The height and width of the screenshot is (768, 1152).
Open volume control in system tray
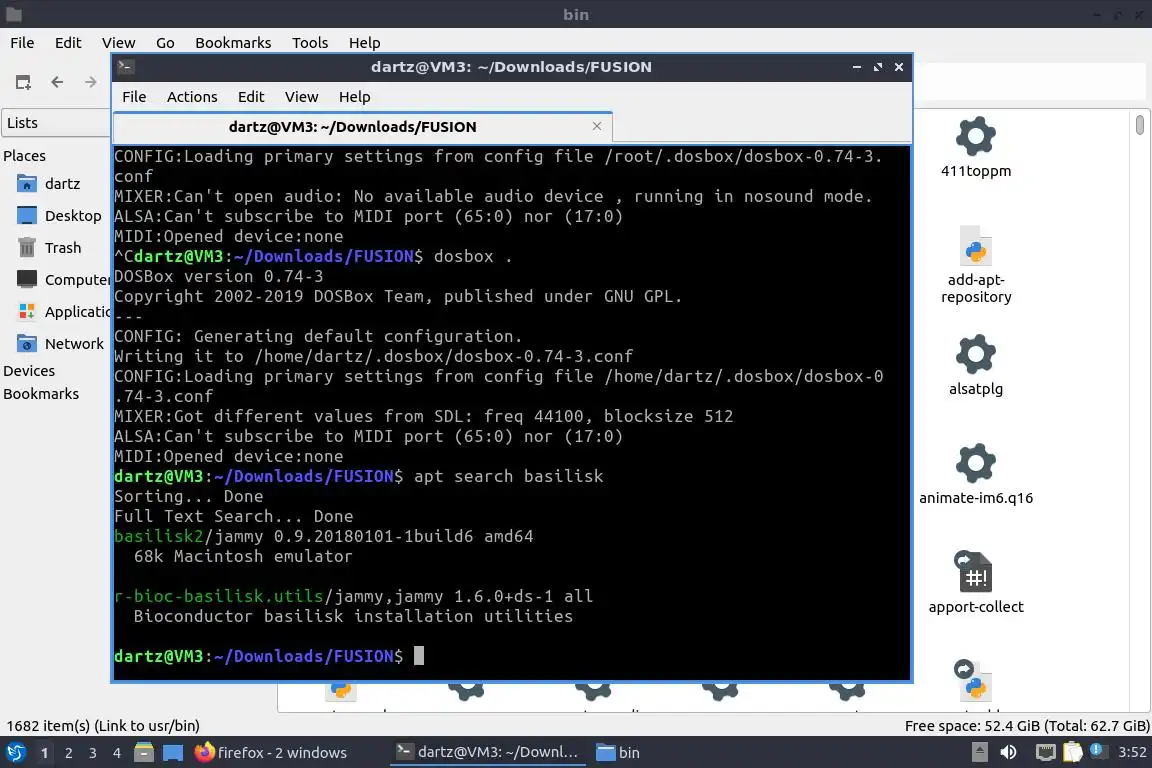1009,752
